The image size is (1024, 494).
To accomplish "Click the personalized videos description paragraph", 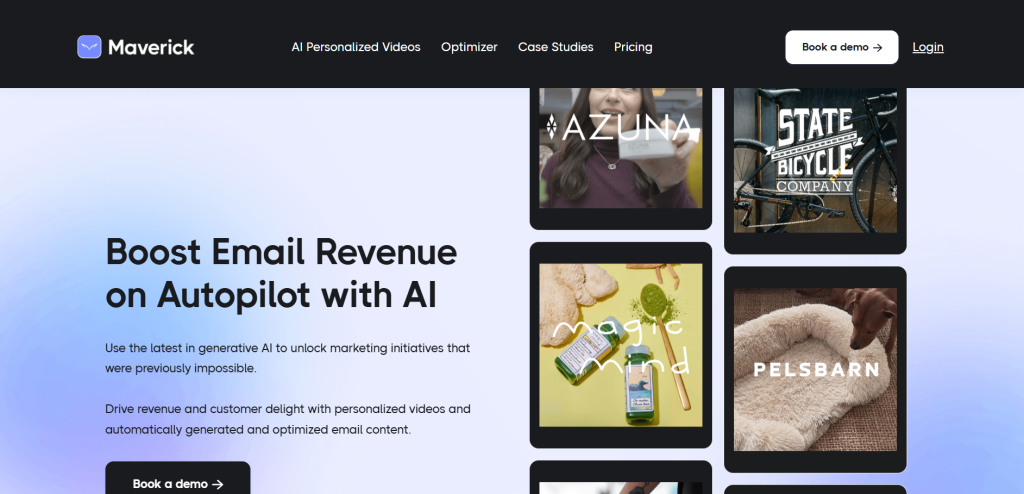I will click(287, 420).
